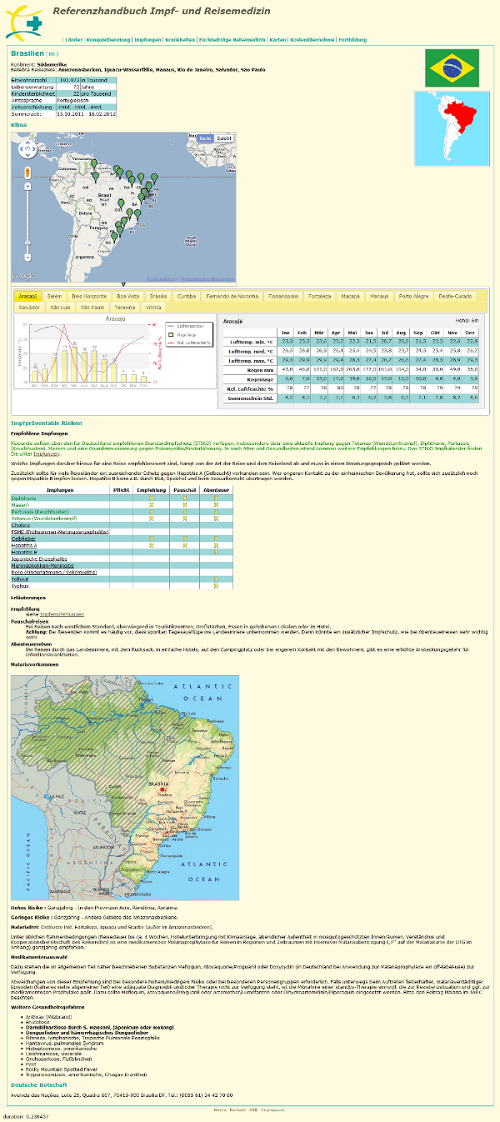Select the Curitiba climate tab
Screen dimensions: 500x1122
[x=187, y=296]
